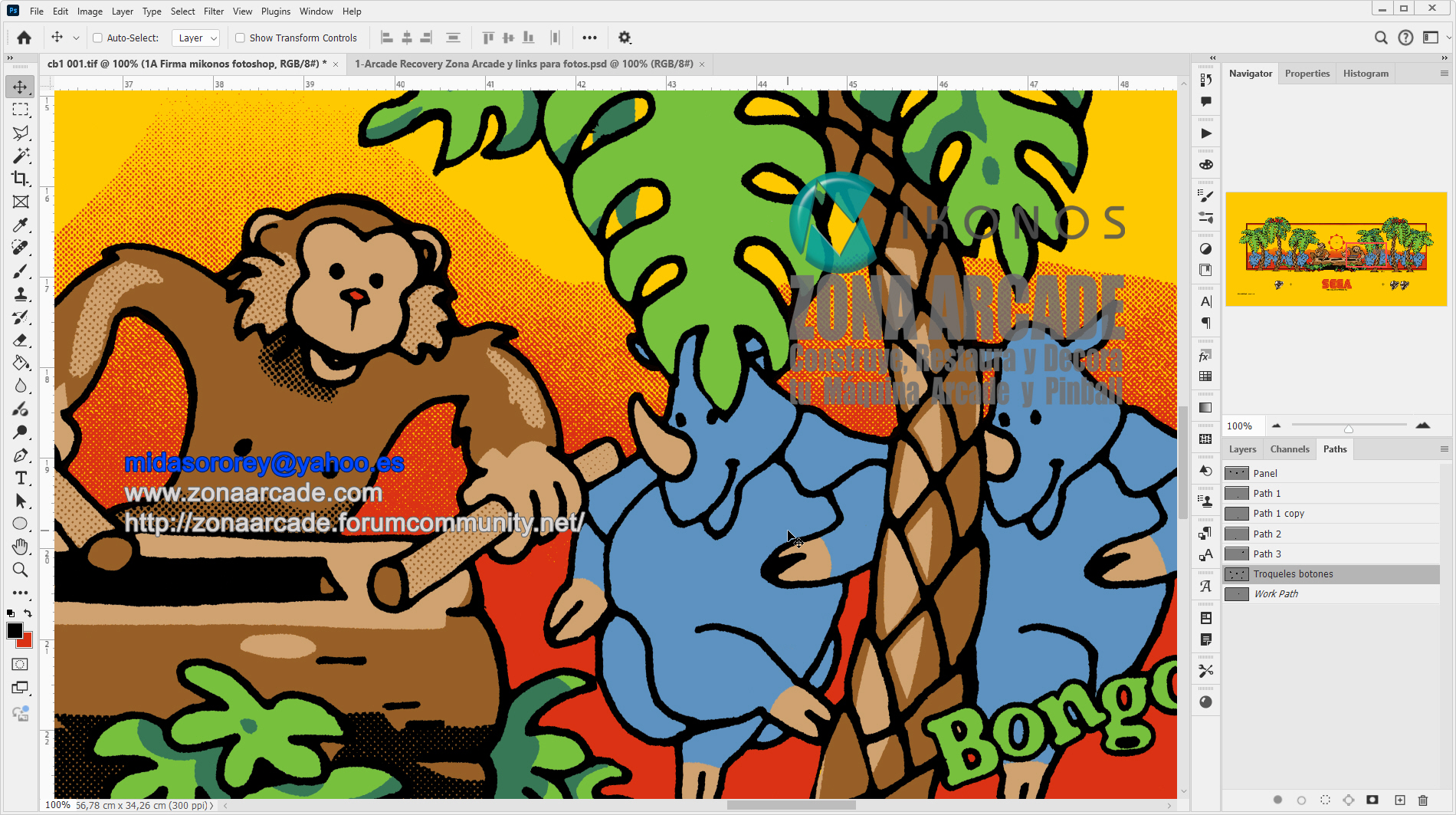Select the Eraser tool
1456x815 pixels.
point(21,340)
